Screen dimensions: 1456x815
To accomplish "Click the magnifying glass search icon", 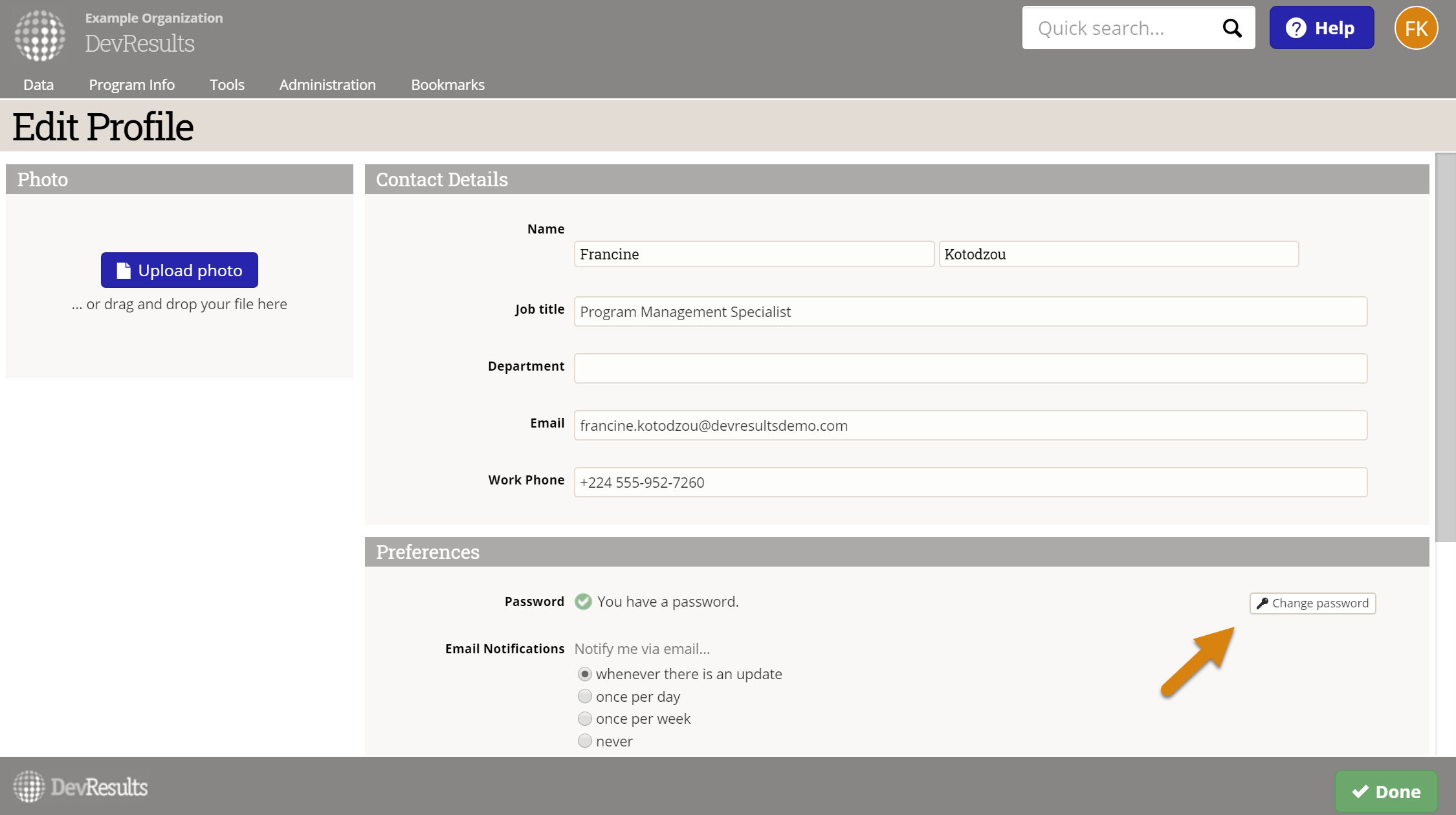I will 1231,28.
